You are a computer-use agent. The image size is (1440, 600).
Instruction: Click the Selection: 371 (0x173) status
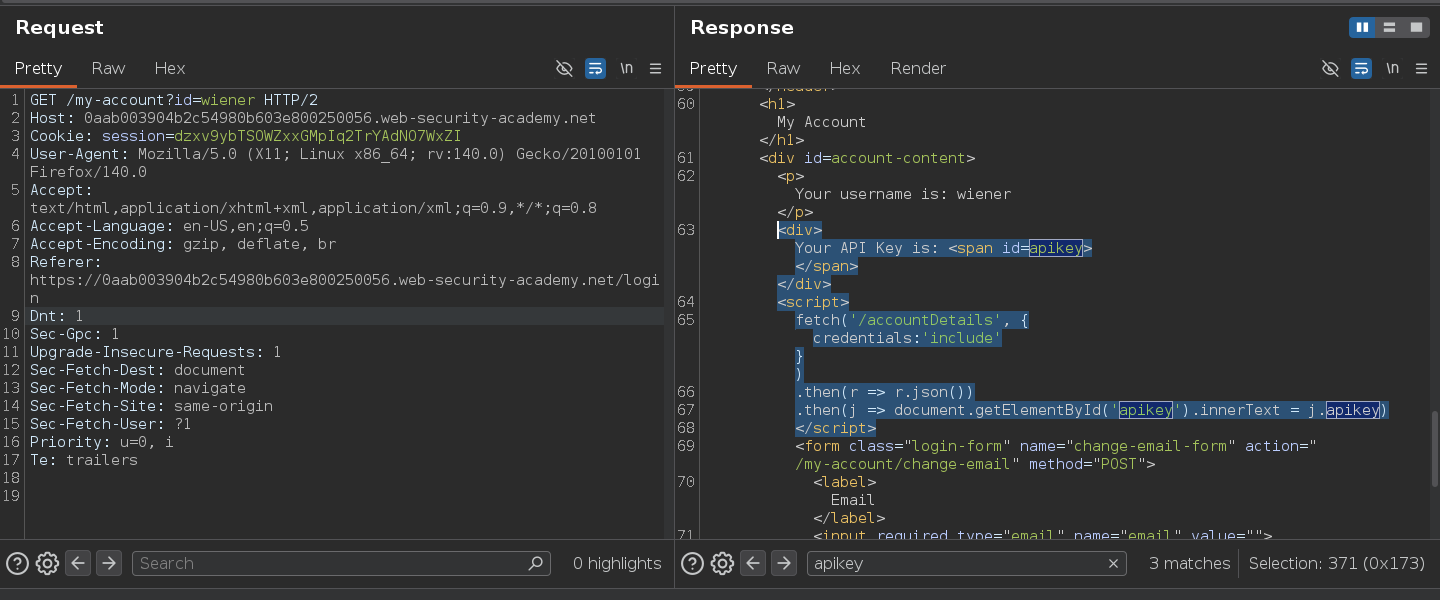click(1337, 563)
